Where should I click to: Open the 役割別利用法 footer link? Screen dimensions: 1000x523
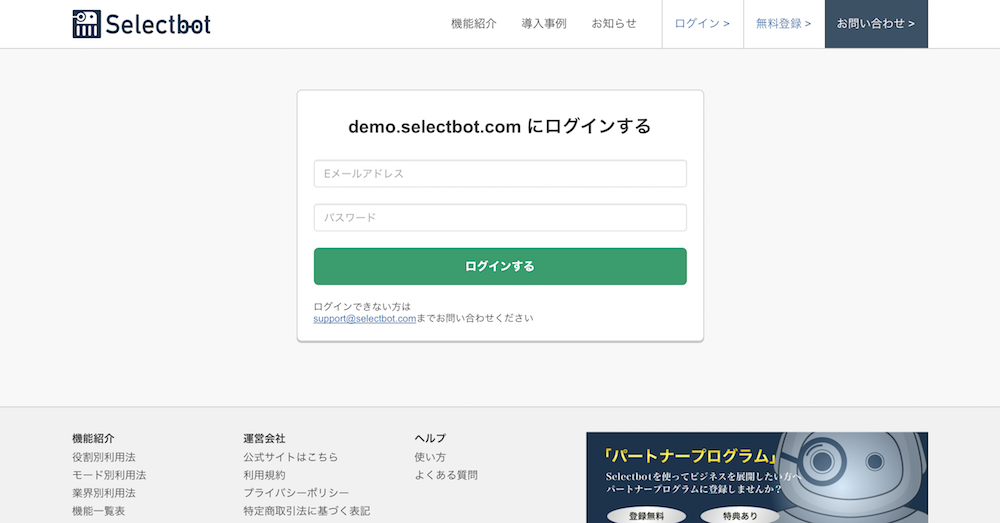[x=103, y=457]
